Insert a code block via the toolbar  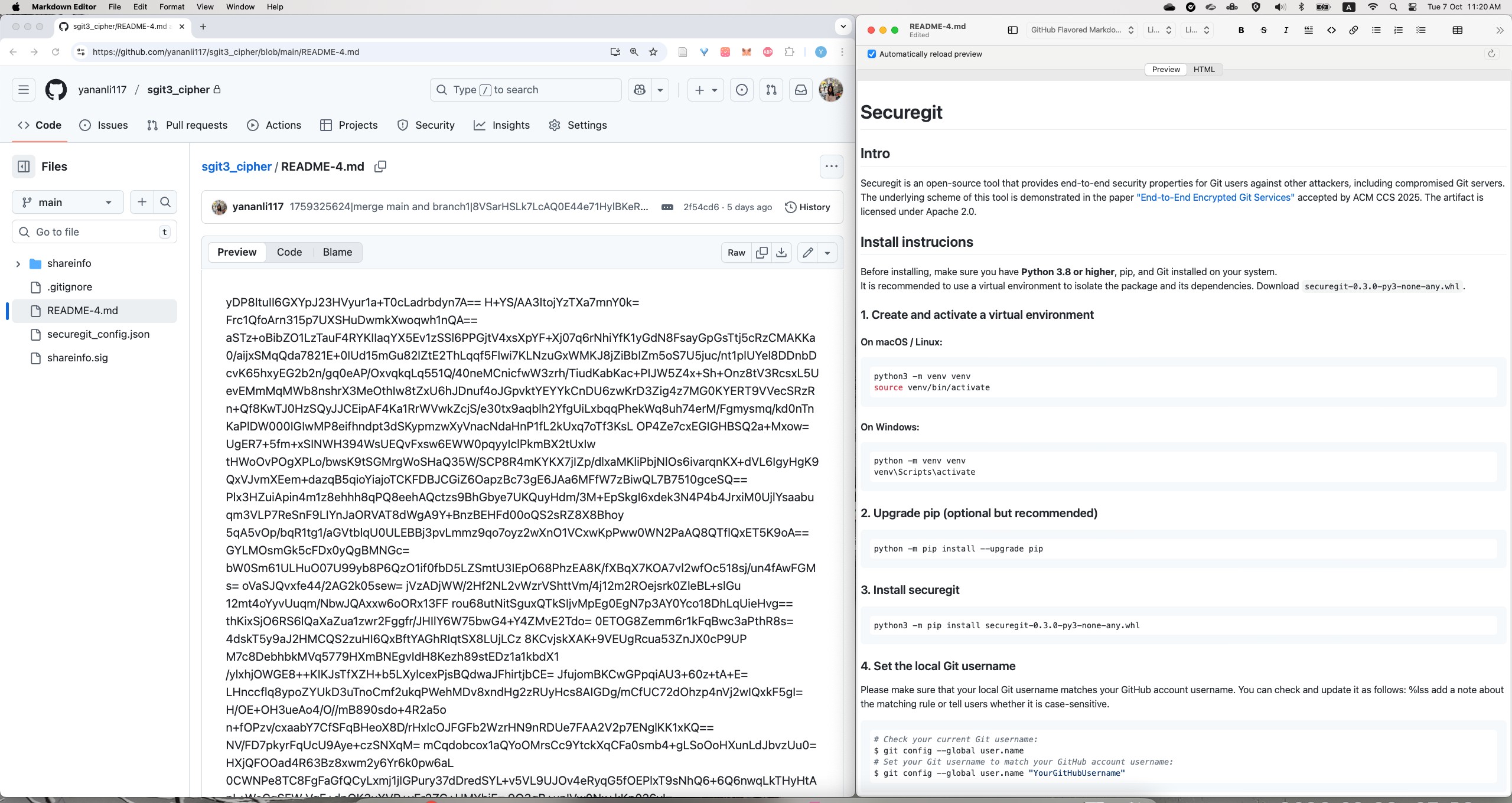click(x=1331, y=30)
